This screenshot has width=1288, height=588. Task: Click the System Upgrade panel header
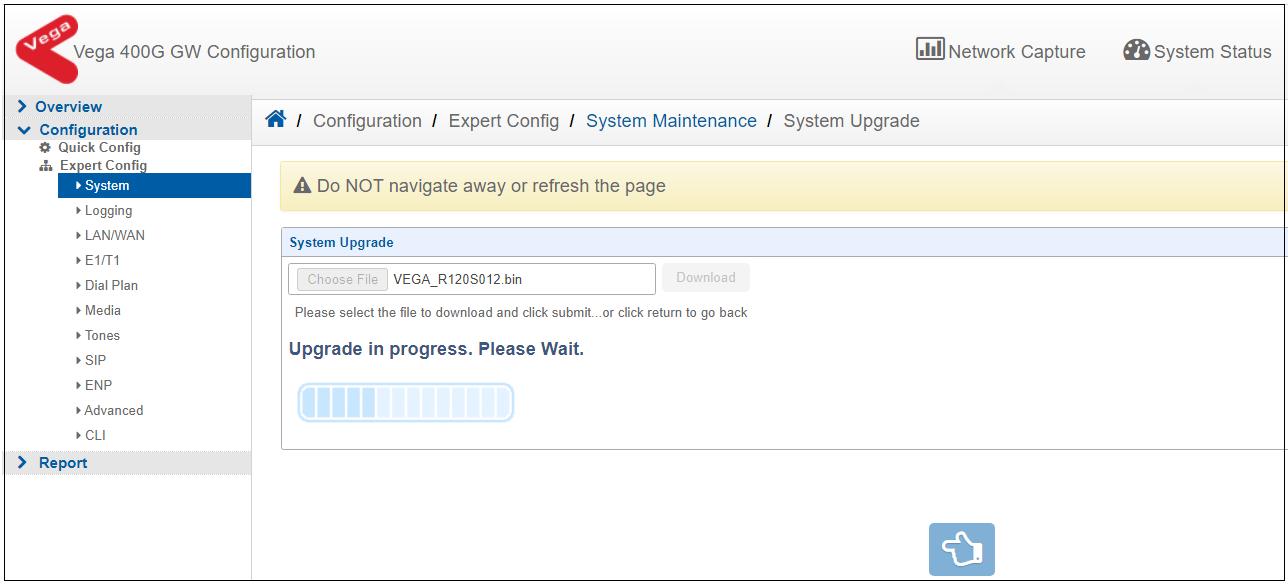click(x=784, y=242)
